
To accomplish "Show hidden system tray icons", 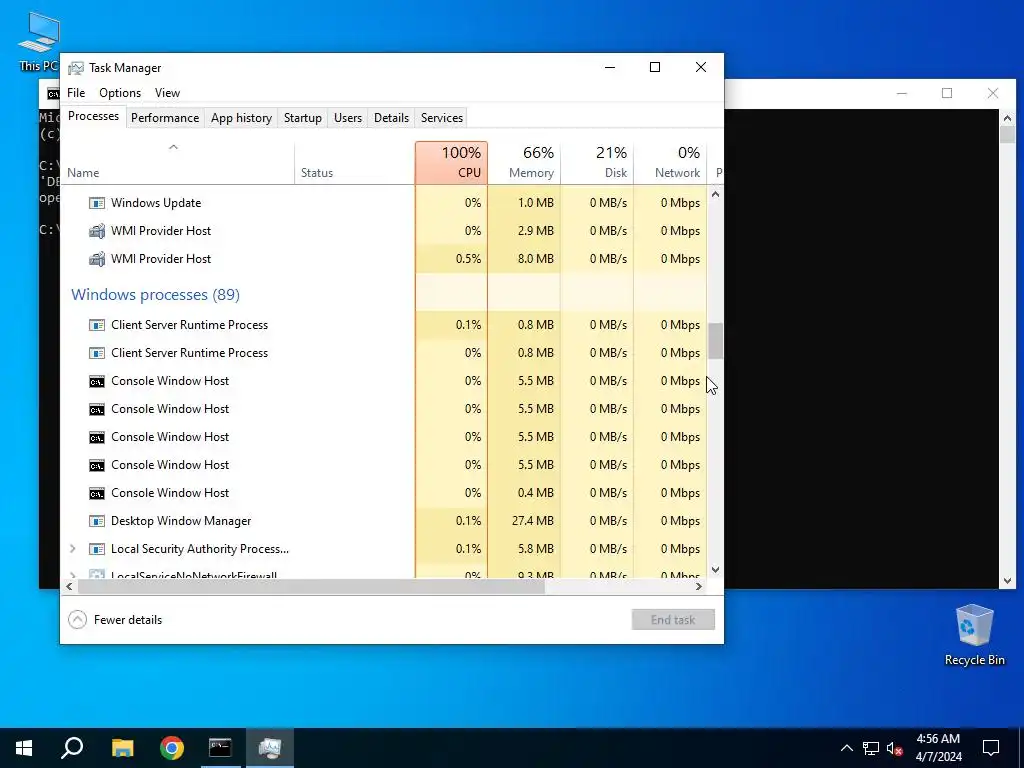I will 846,748.
